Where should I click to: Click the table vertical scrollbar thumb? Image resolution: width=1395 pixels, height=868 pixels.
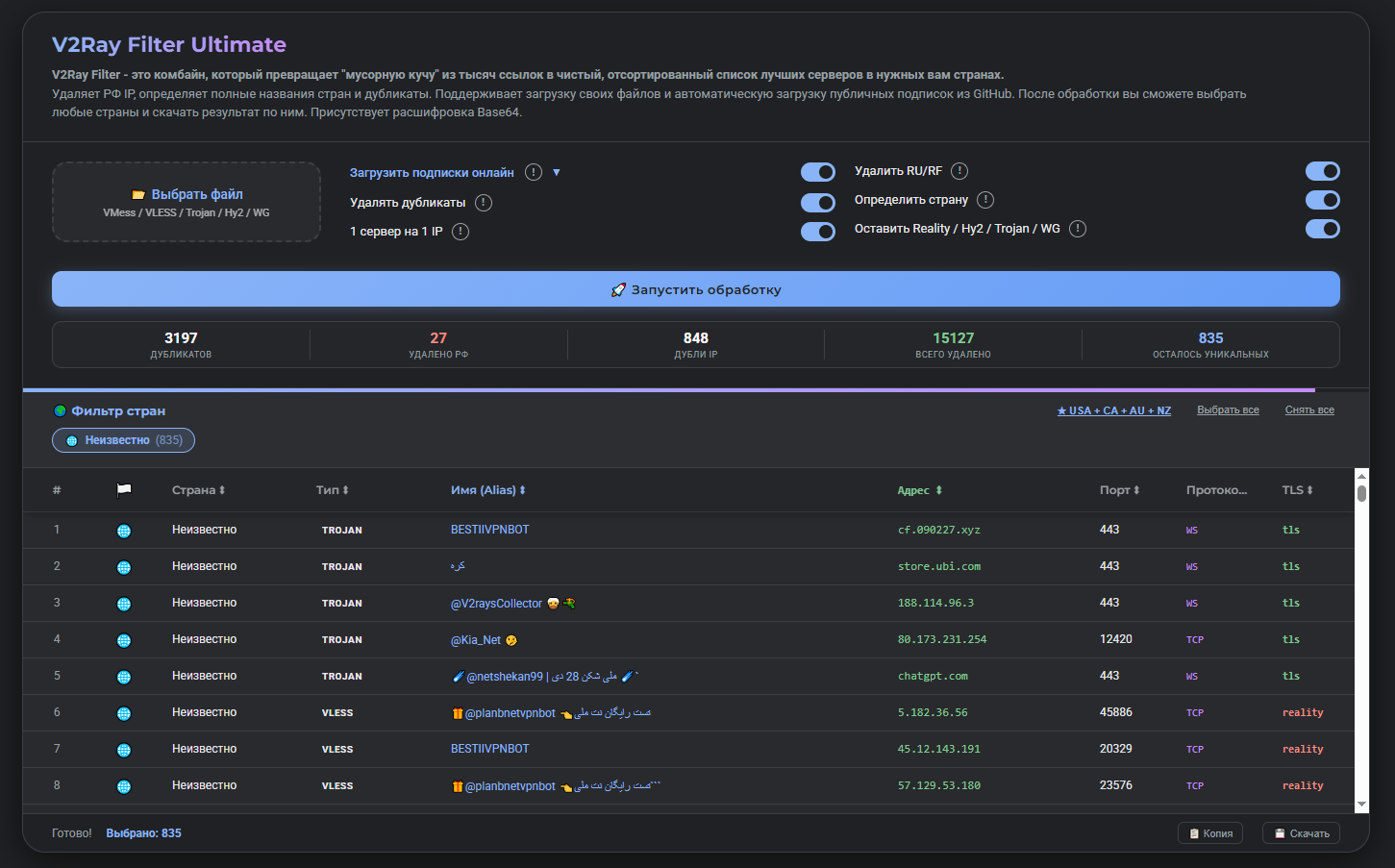pyautogui.click(x=1361, y=493)
